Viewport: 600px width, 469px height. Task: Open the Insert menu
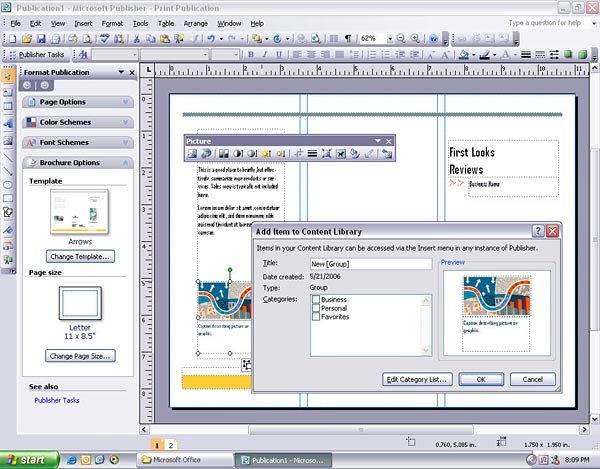click(83, 24)
